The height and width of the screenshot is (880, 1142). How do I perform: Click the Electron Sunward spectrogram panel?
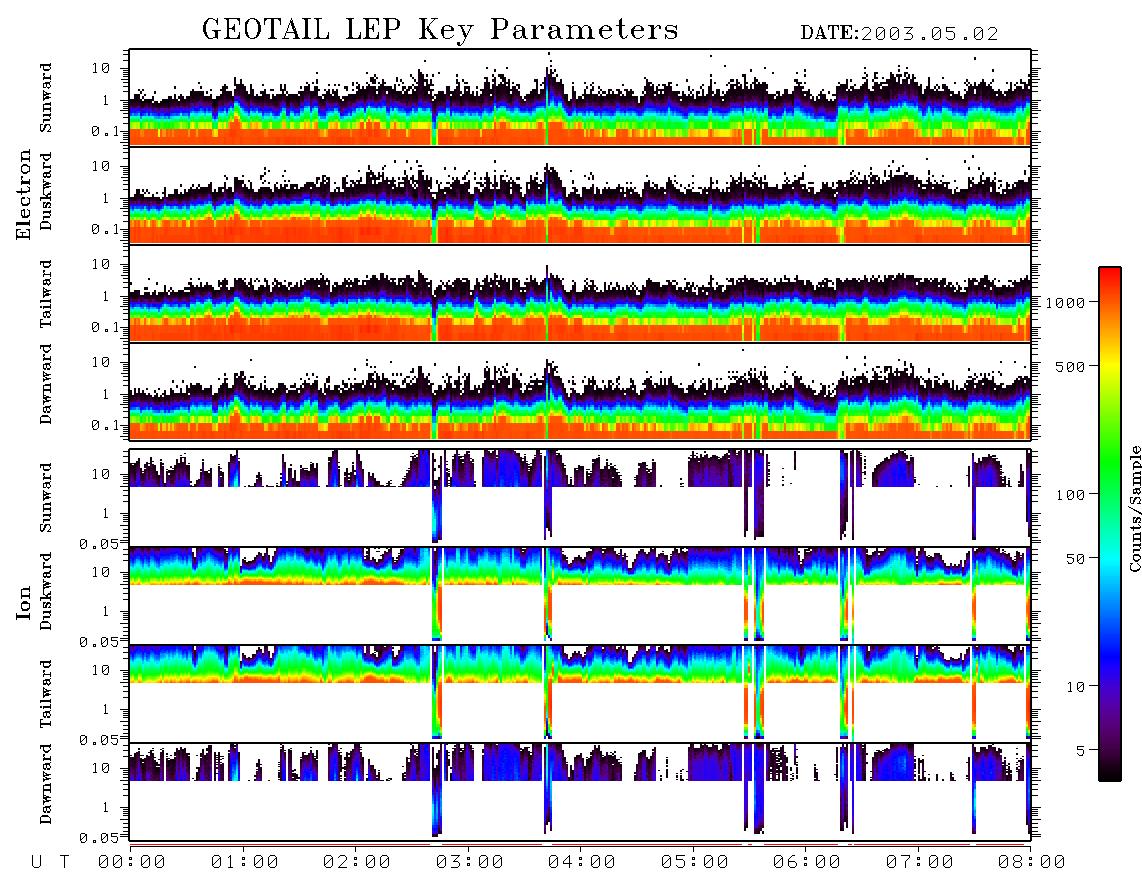[x=580, y=98]
